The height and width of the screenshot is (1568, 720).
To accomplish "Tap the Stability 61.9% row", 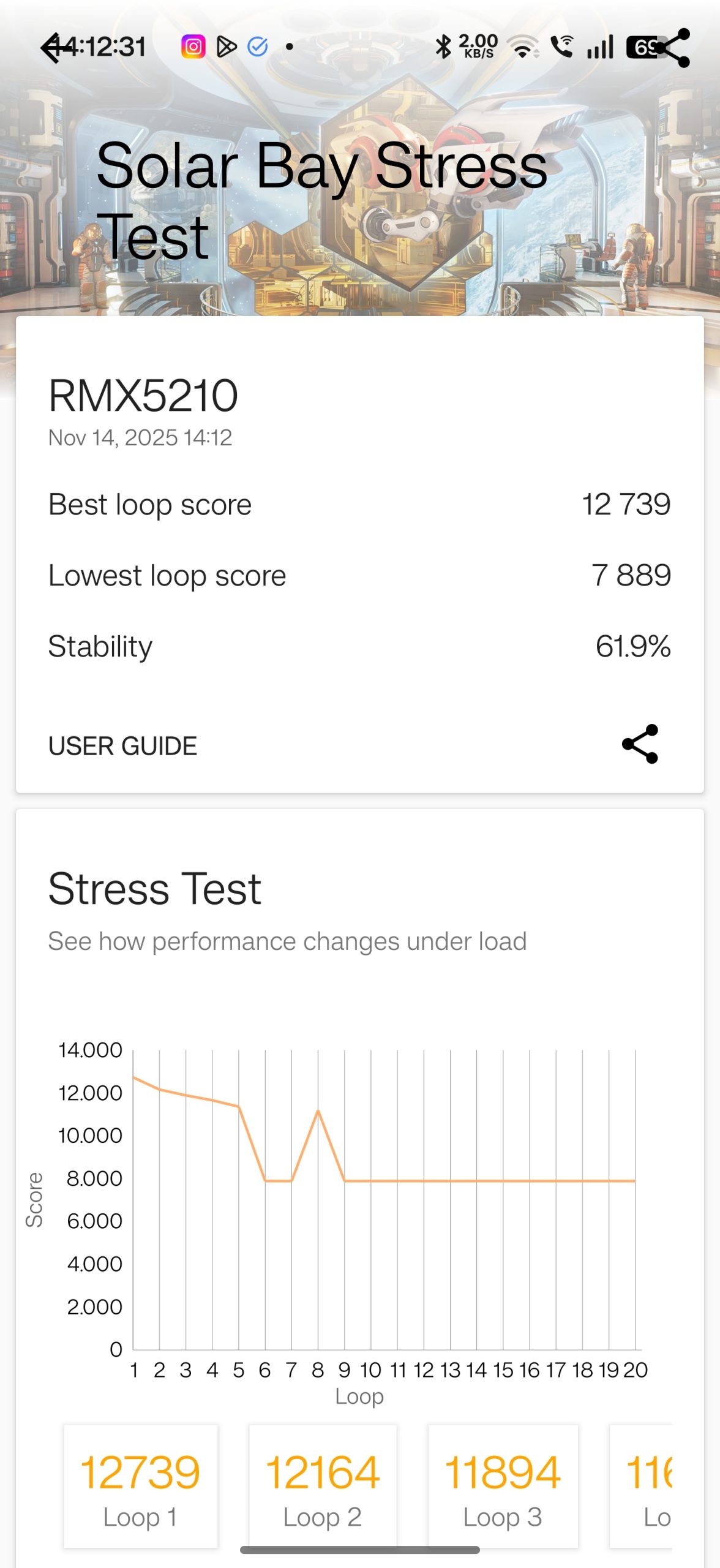I will point(359,646).
